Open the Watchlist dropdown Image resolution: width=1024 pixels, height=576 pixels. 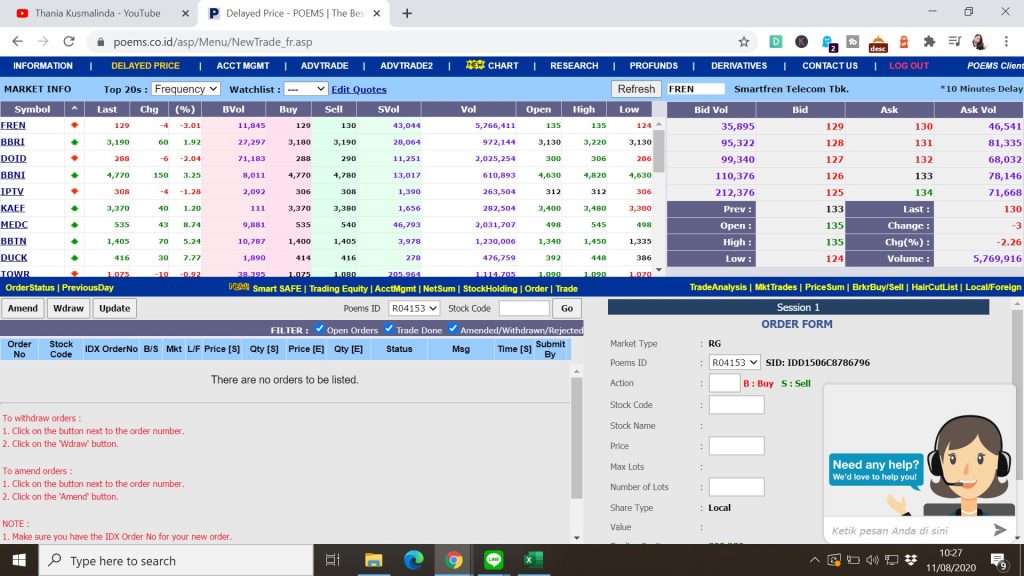pos(305,89)
